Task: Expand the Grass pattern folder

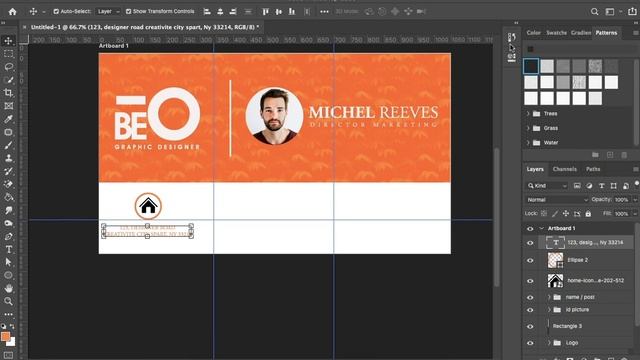Action: pyautogui.click(x=528, y=128)
